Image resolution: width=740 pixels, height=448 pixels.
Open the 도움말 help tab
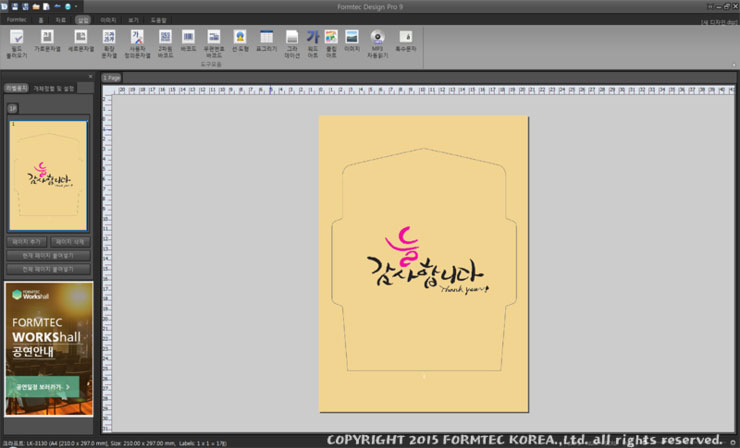[158, 20]
